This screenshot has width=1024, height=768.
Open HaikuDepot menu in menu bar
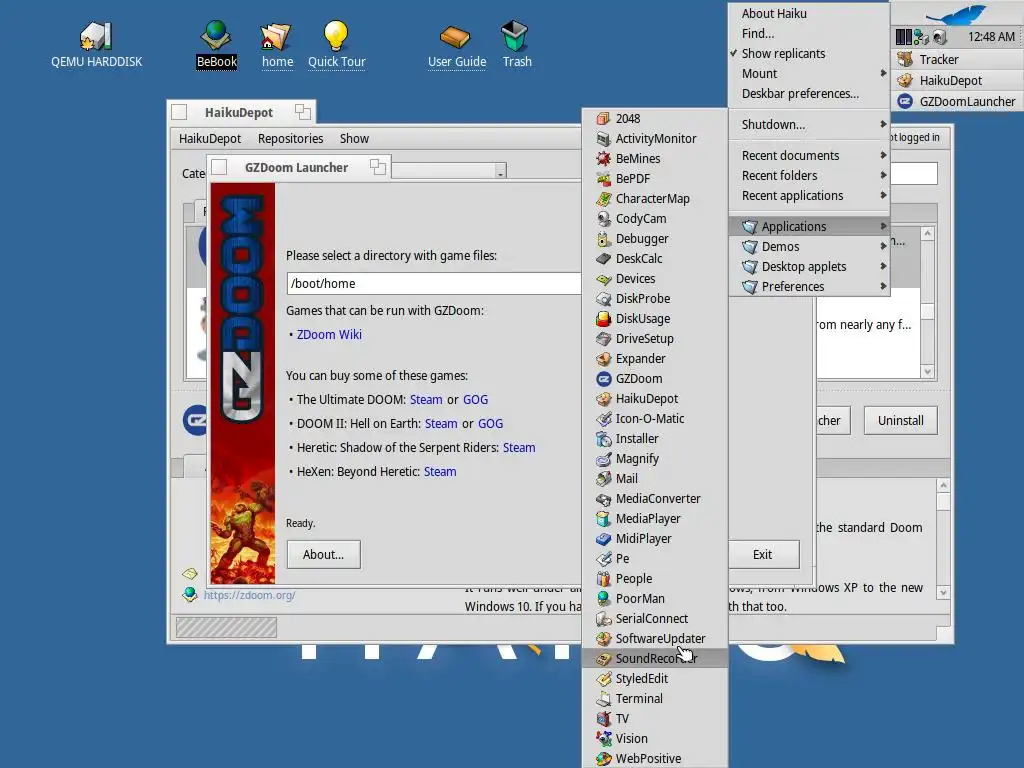click(210, 138)
